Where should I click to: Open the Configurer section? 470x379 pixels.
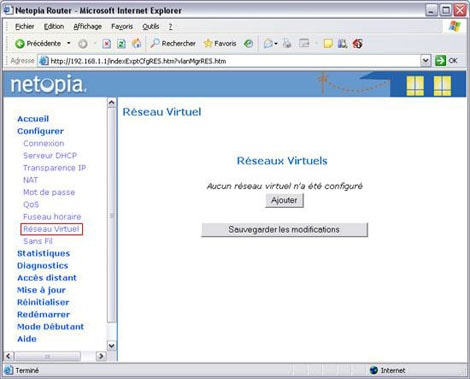click(40, 131)
